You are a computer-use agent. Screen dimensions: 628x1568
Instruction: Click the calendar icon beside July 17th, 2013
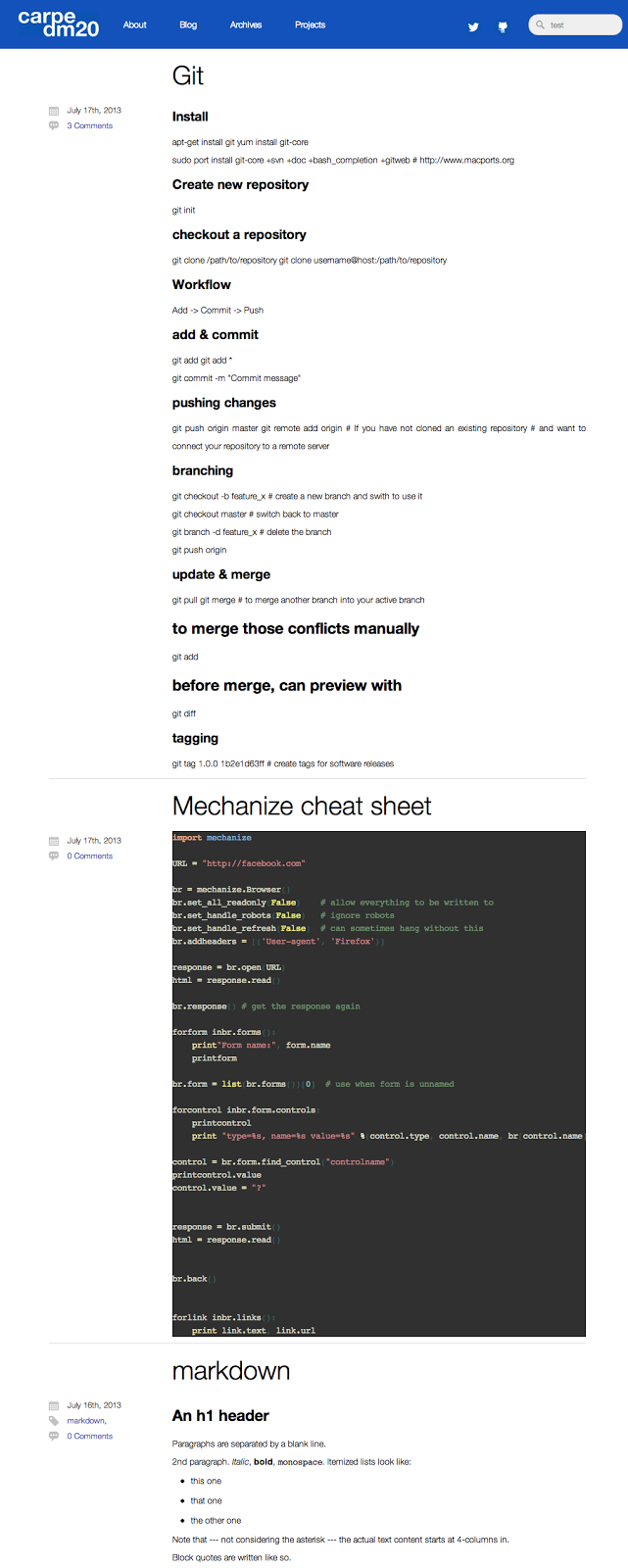click(53, 110)
